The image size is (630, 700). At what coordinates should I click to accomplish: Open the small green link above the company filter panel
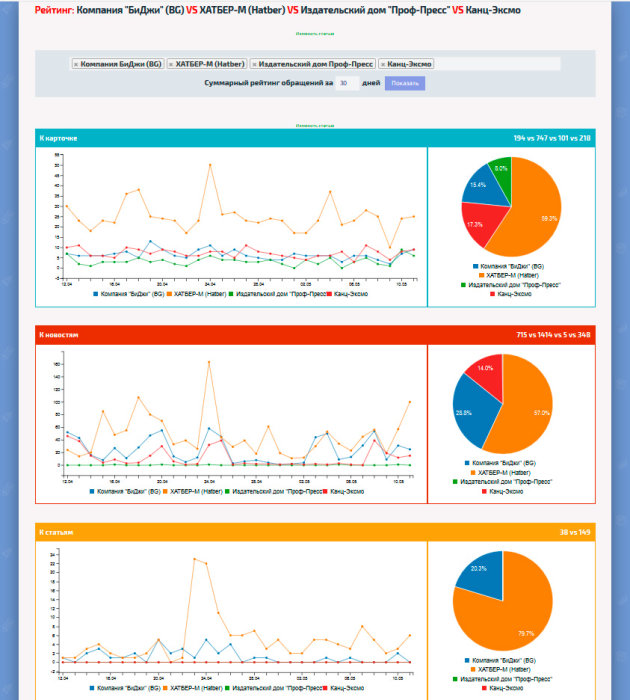click(x=315, y=33)
